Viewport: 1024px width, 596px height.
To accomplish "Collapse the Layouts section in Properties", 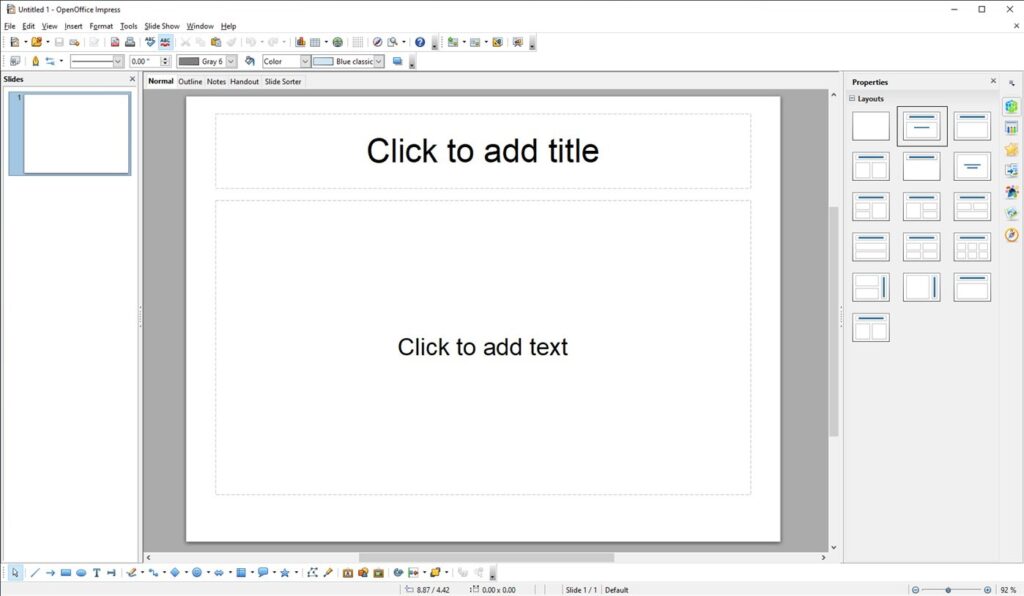I will [854, 98].
